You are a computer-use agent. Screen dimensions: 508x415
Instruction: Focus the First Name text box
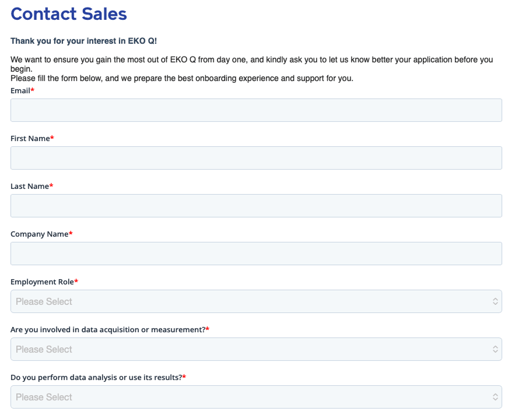pyautogui.click(x=256, y=158)
